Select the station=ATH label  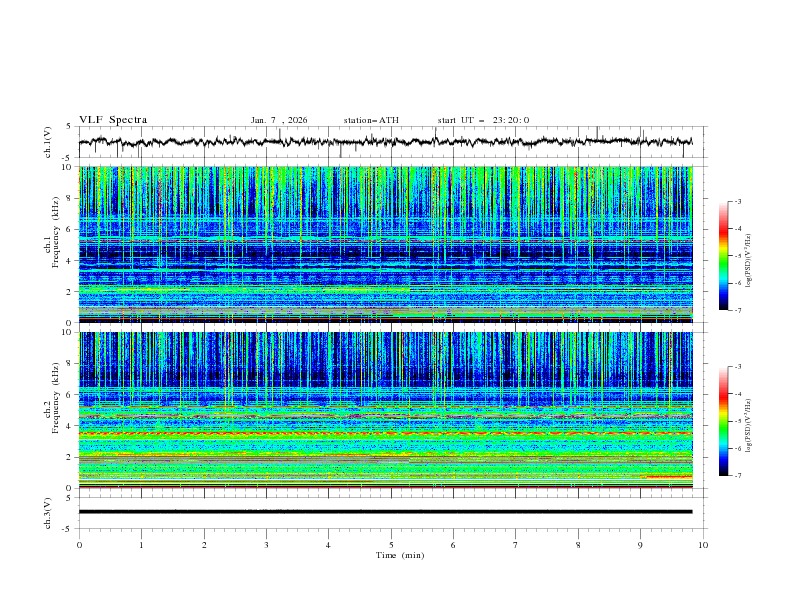371,120
